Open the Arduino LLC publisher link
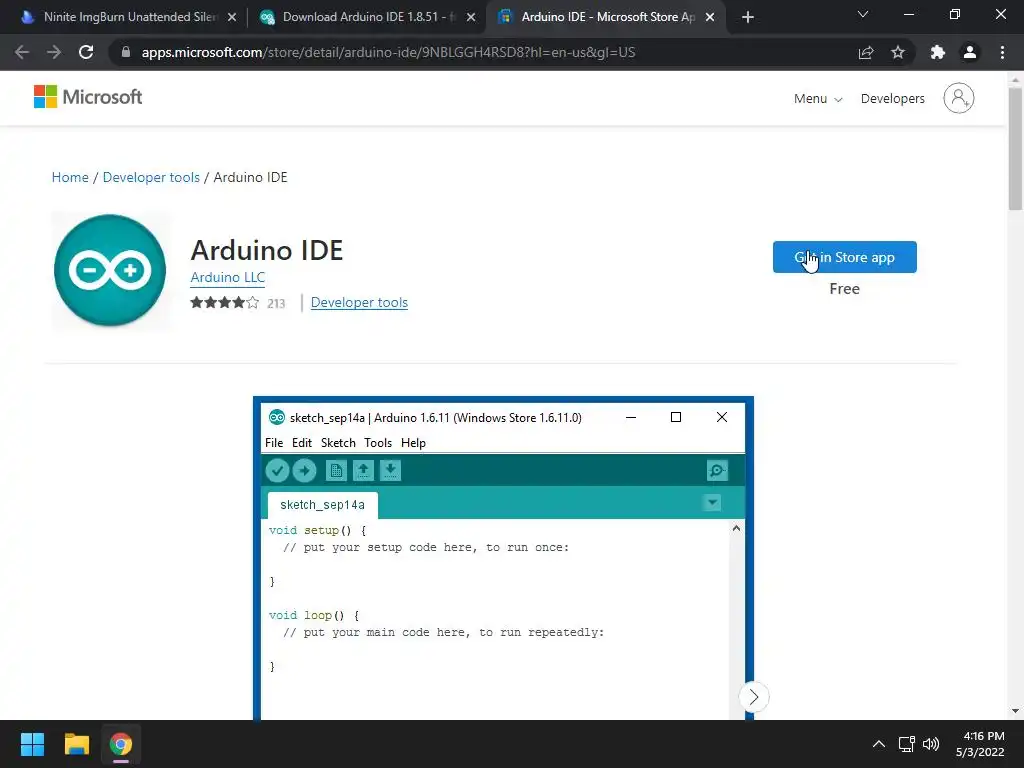This screenshot has height=768, width=1024. [x=227, y=278]
